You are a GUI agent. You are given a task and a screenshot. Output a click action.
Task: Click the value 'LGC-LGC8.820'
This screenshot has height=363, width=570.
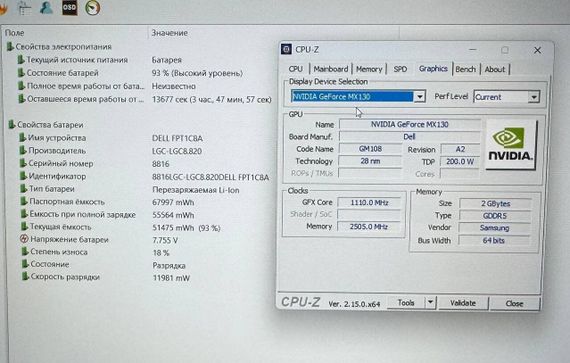coord(177,151)
